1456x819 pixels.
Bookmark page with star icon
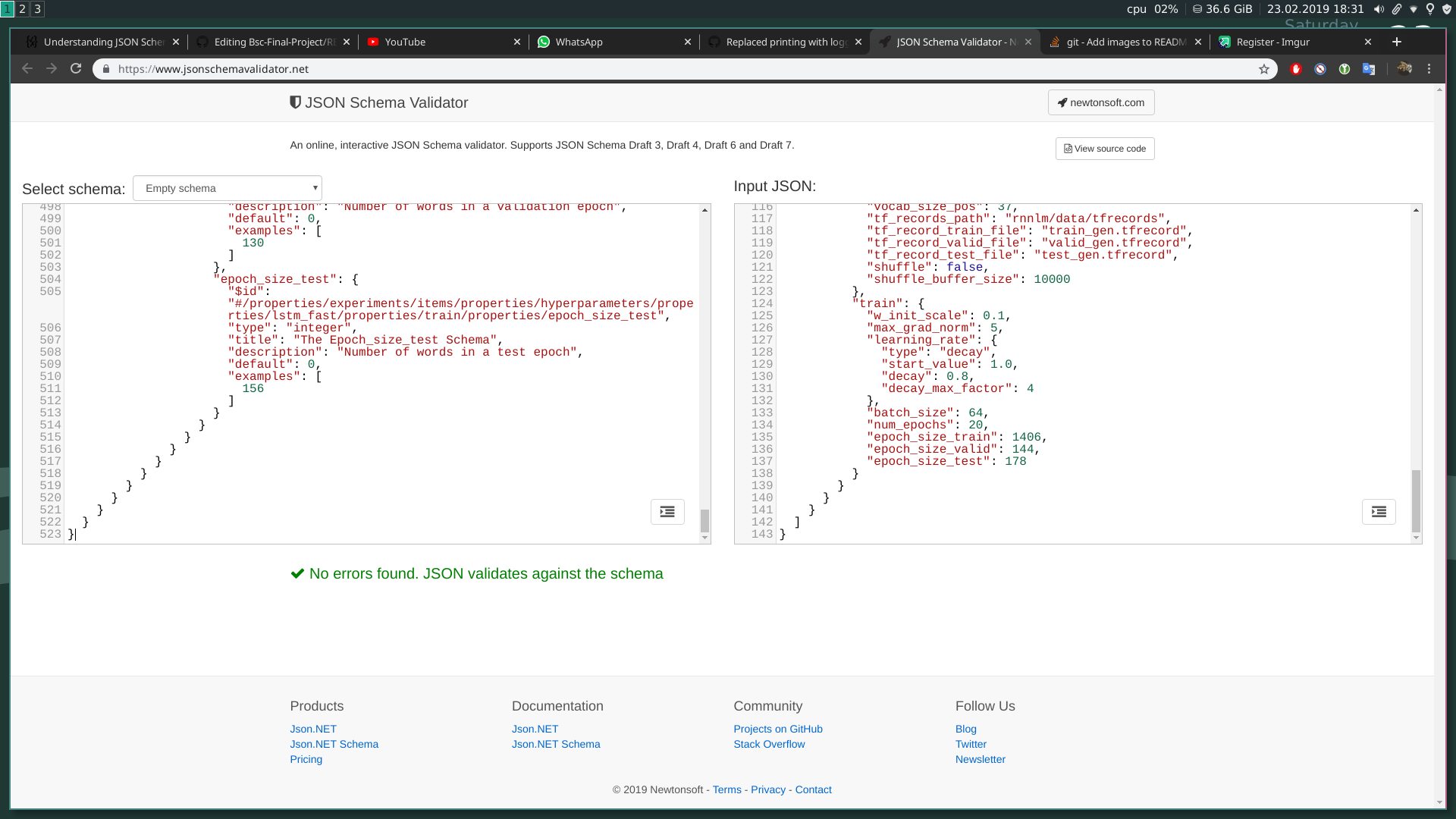(1264, 69)
